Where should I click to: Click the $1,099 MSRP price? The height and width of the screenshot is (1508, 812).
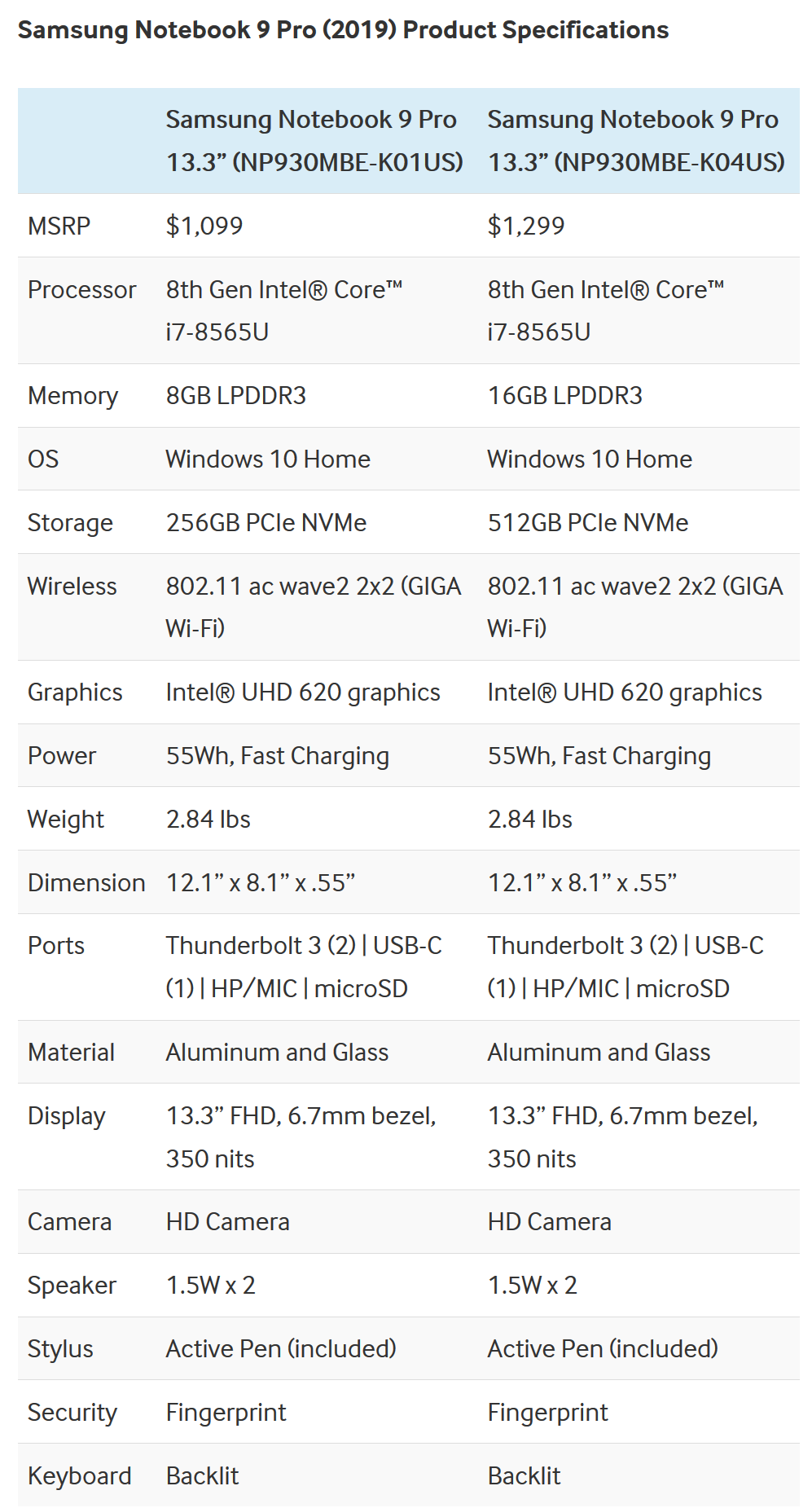pos(204,226)
